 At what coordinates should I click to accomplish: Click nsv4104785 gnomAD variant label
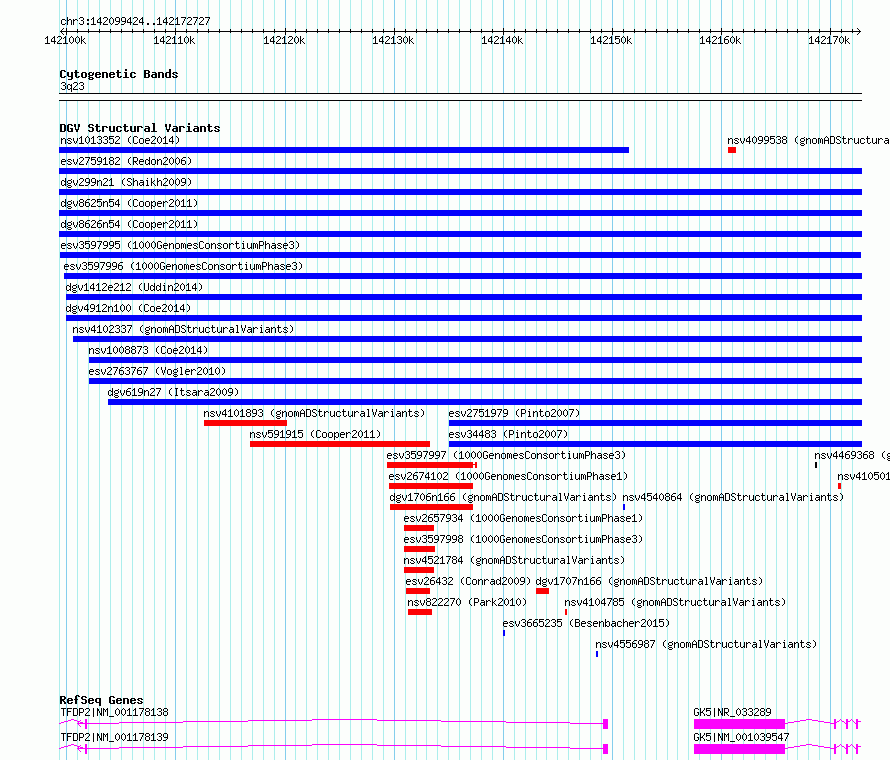coord(675,602)
